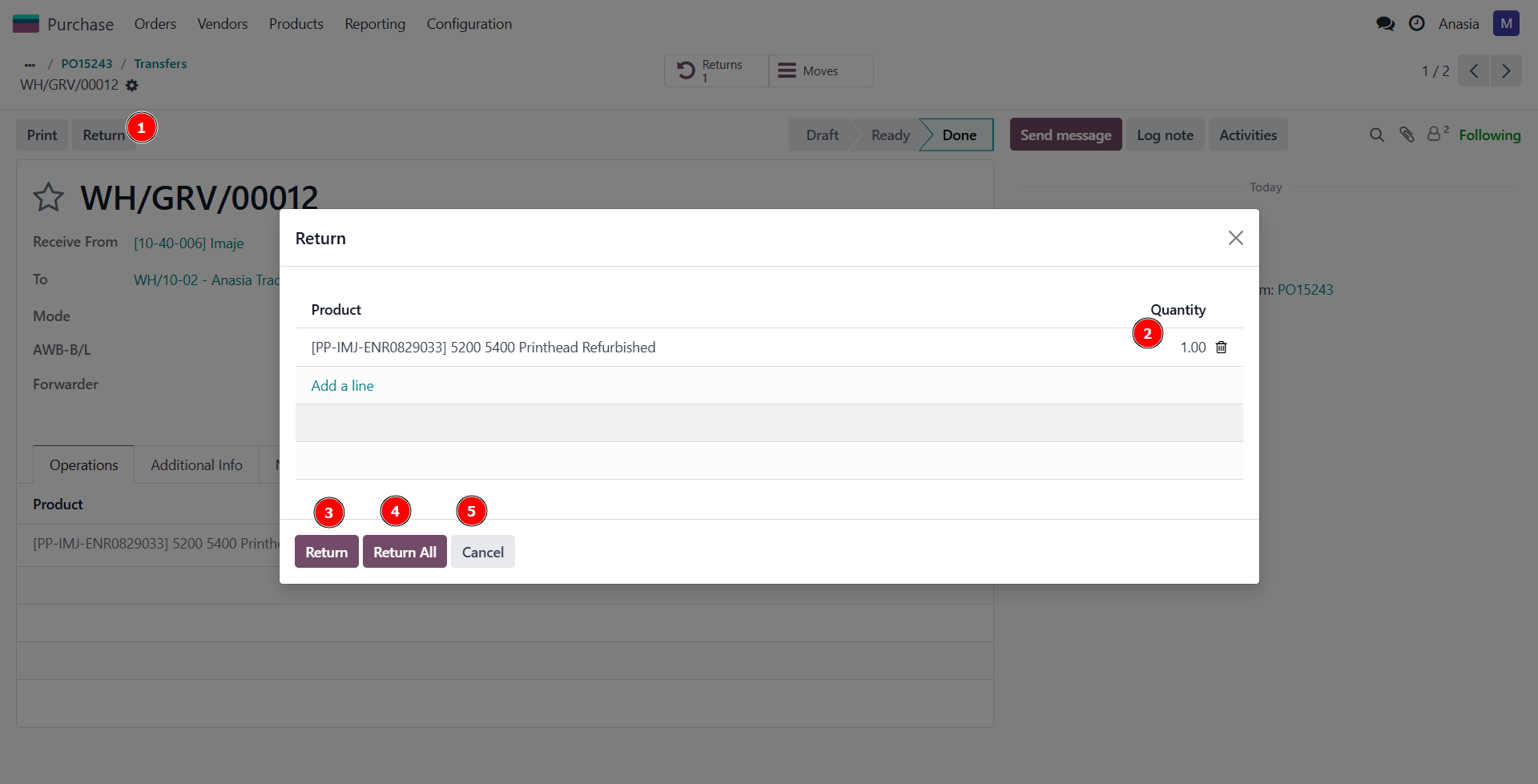Go to previous record arrow
Screen dimensions: 1538x784
(1474, 71)
